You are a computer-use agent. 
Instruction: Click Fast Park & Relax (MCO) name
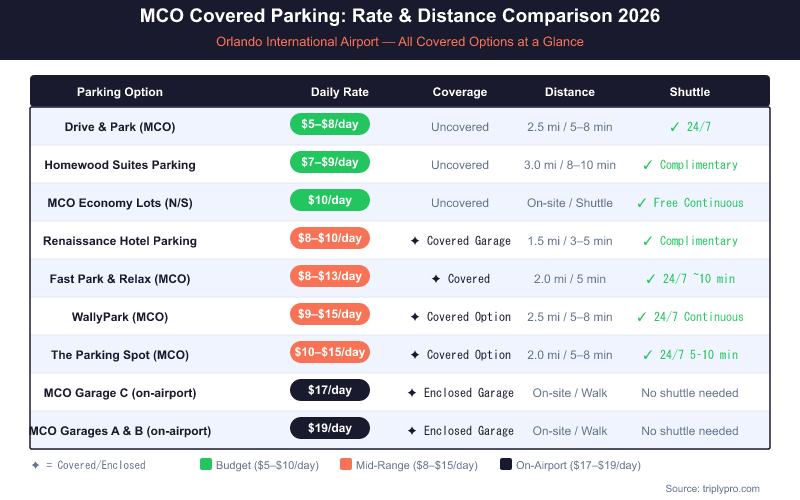(120, 279)
